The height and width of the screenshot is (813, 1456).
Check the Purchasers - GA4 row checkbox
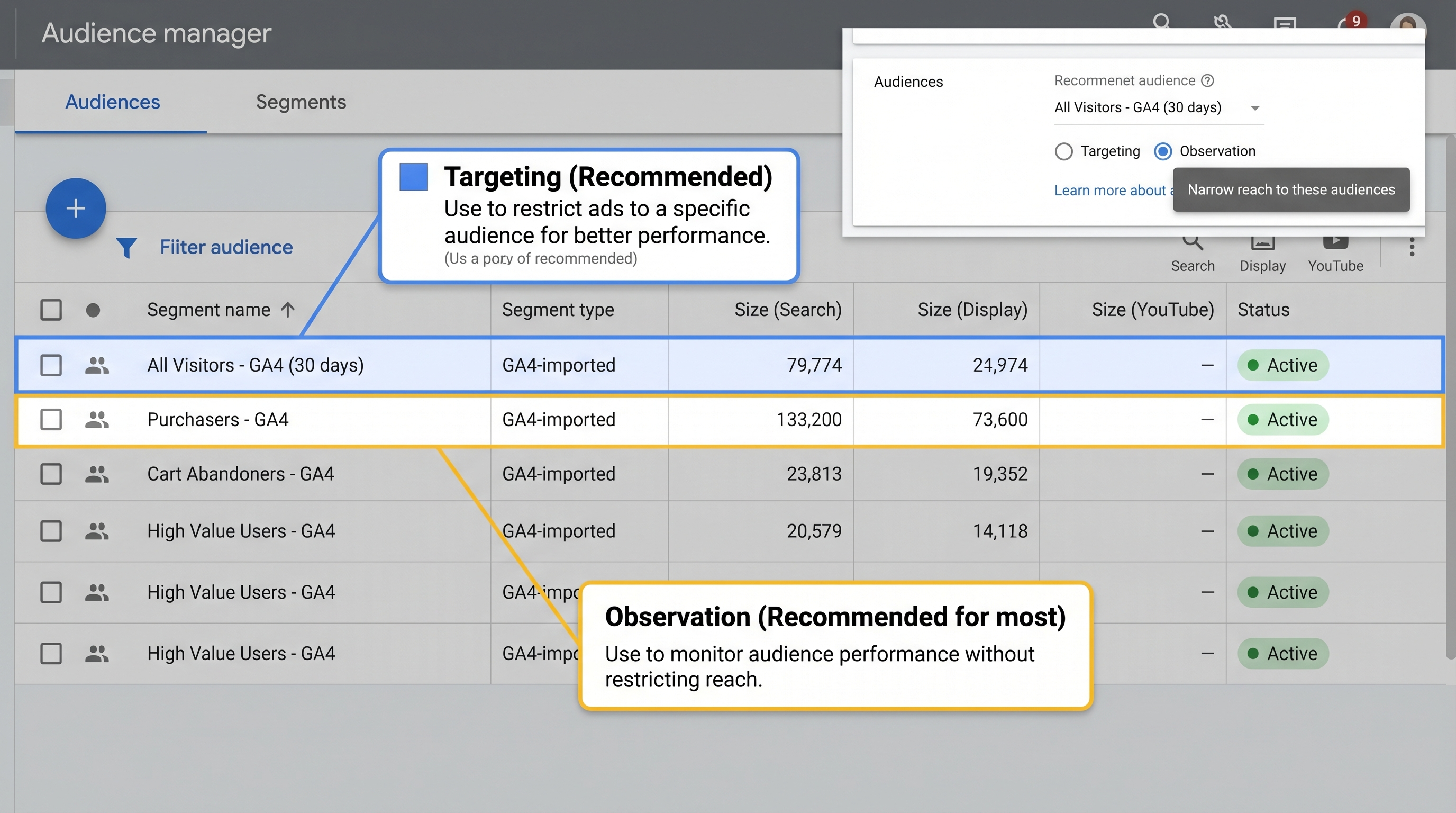(51, 420)
